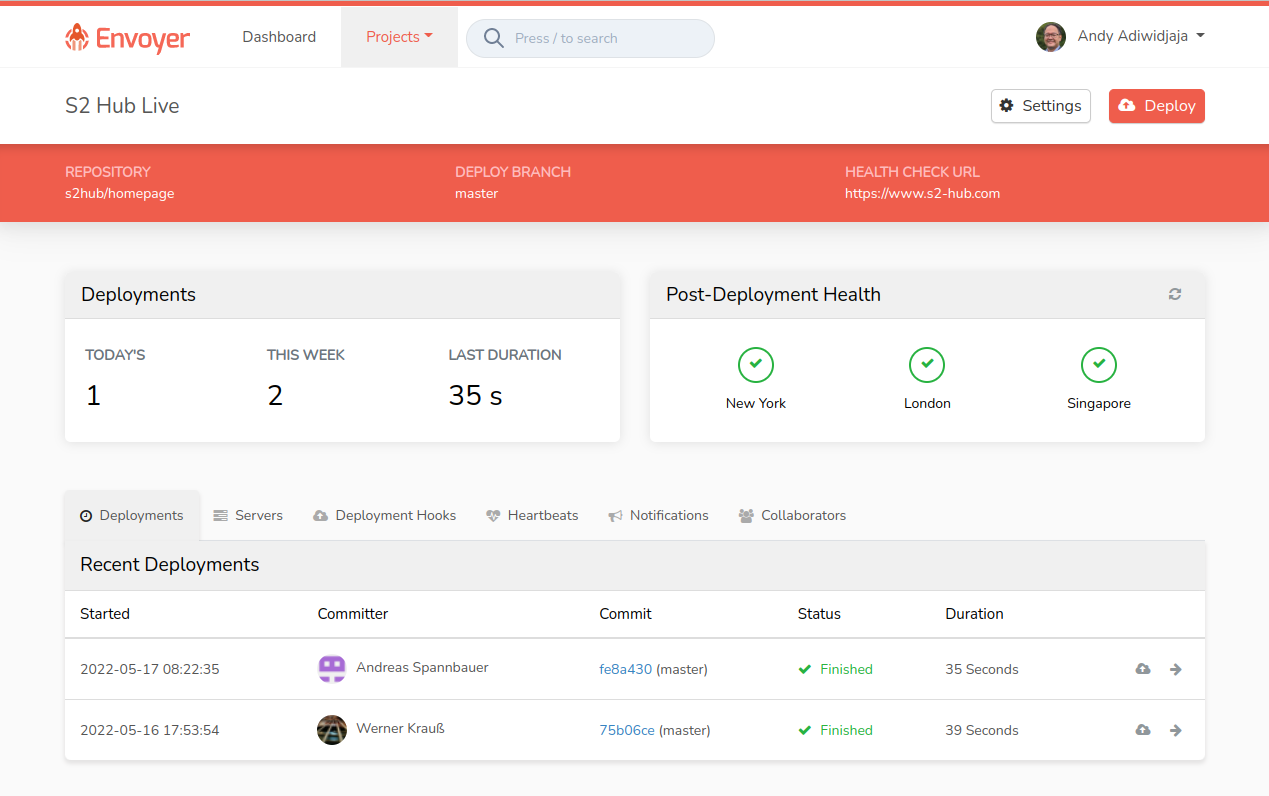Refresh the Post-Deployment Health panel

(x=1175, y=294)
